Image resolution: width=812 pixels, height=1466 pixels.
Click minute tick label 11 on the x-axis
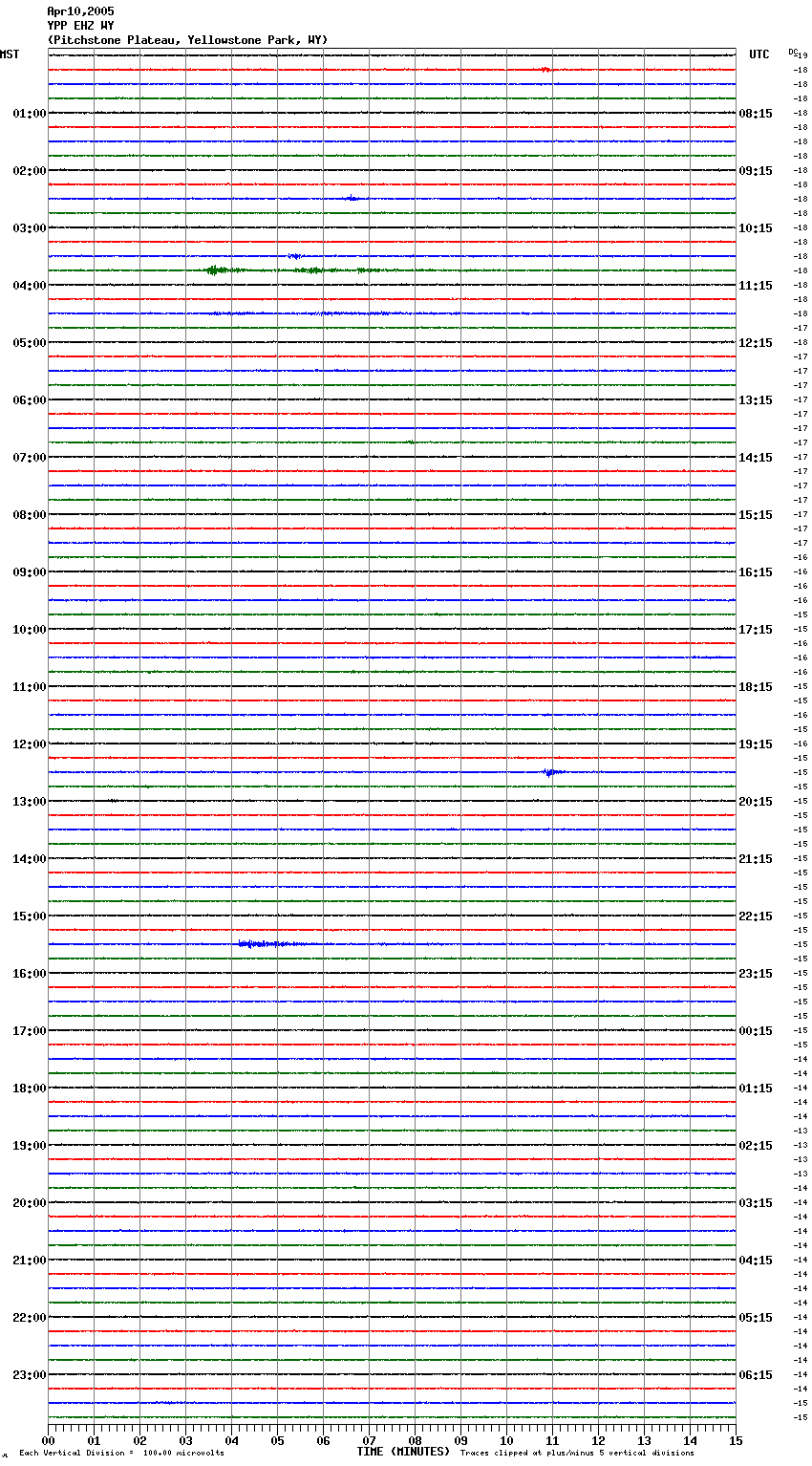(552, 1440)
